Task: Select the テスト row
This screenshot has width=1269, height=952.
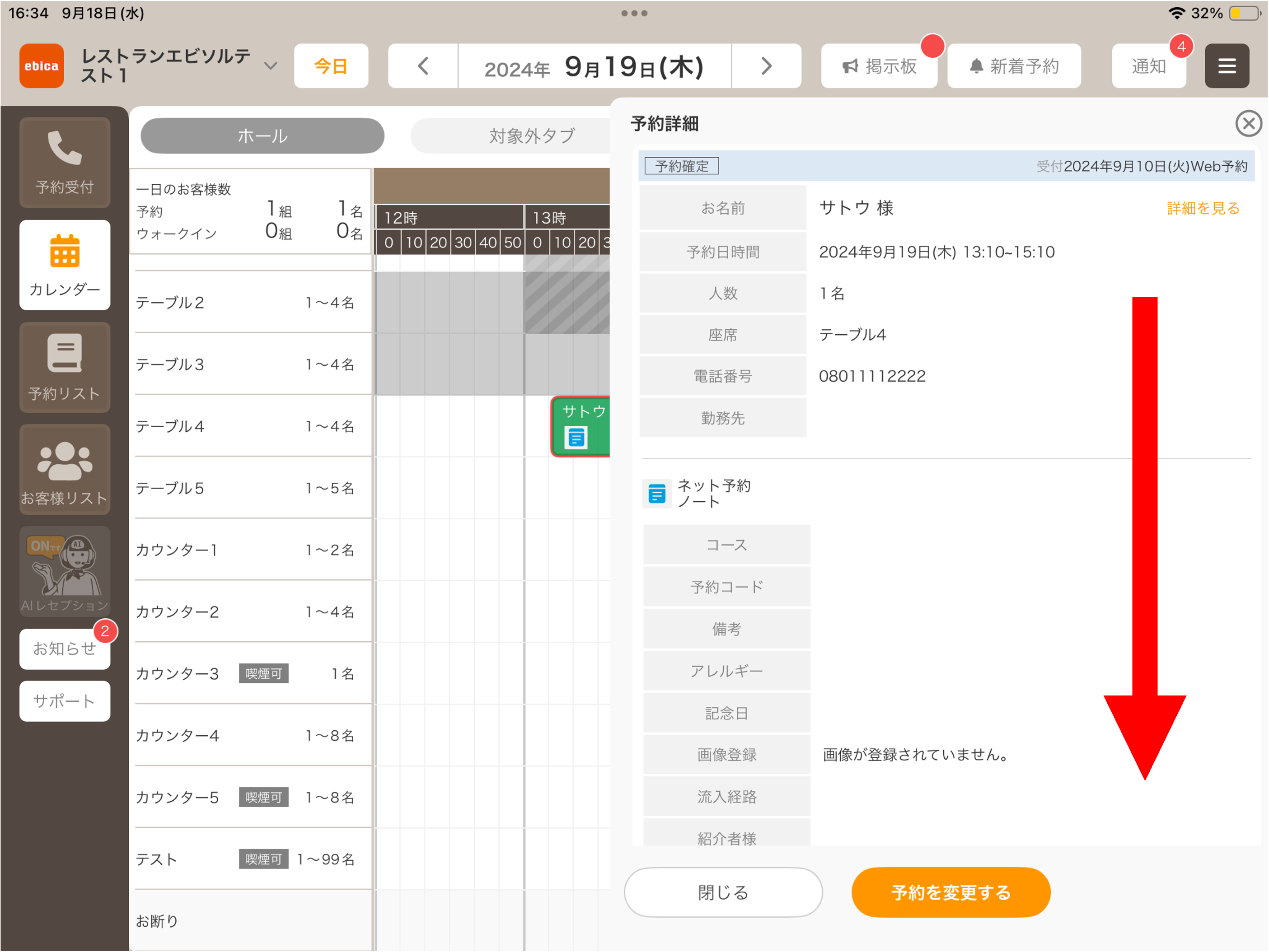Action: tap(253, 859)
